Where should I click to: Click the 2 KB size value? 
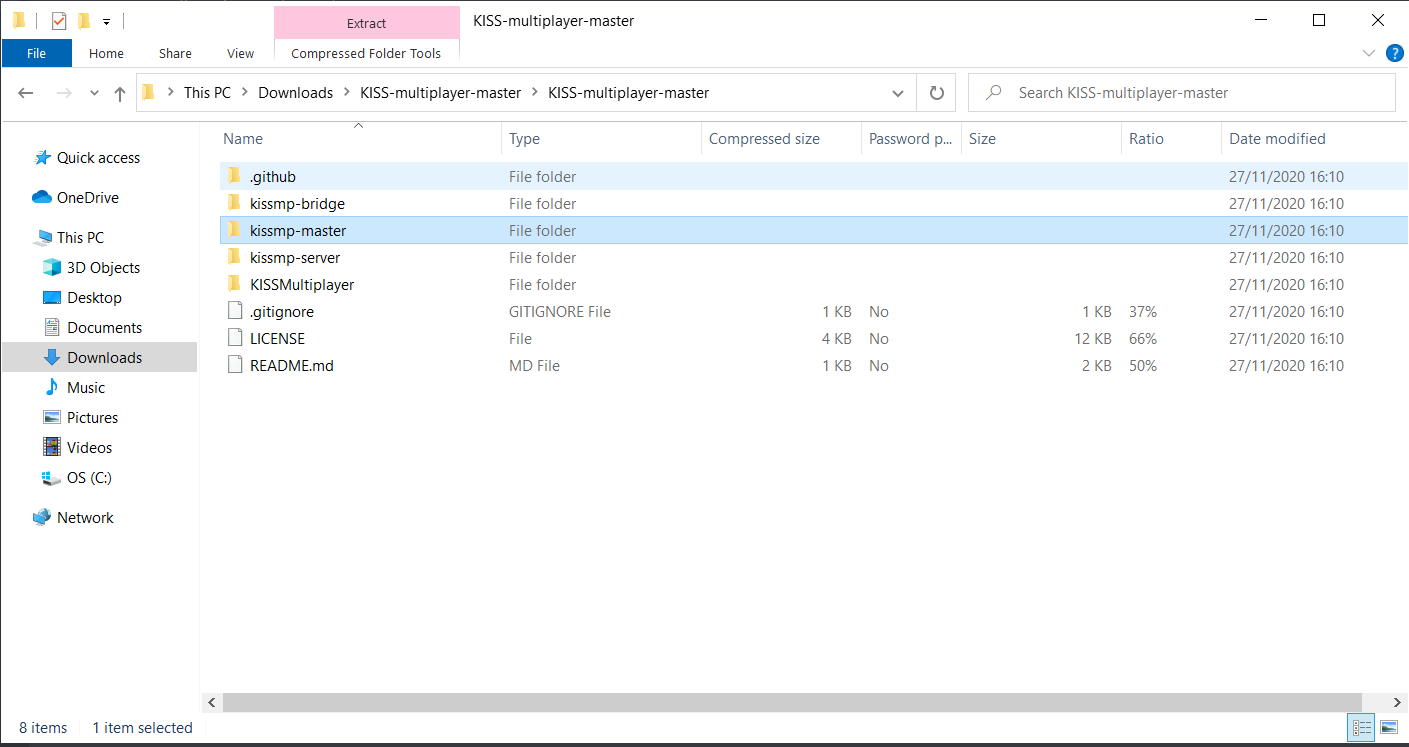click(x=1097, y=366)
